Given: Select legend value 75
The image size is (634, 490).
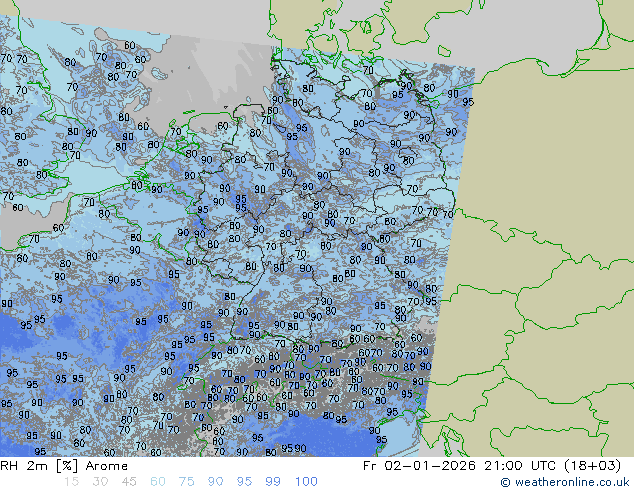Looking at the screenshot, I should (x=186, y=482).
